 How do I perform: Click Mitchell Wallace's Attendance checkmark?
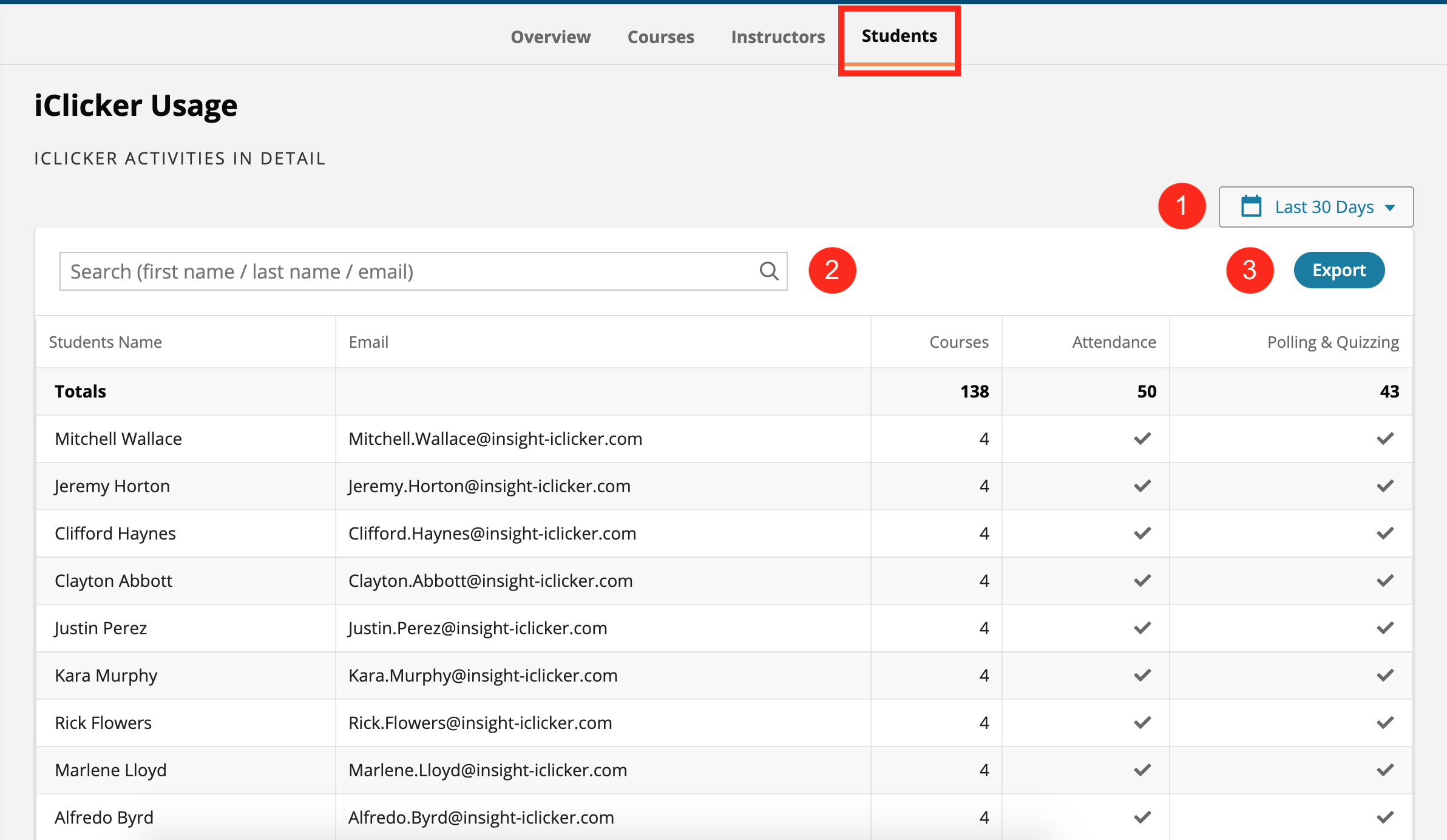(1141, 438)
